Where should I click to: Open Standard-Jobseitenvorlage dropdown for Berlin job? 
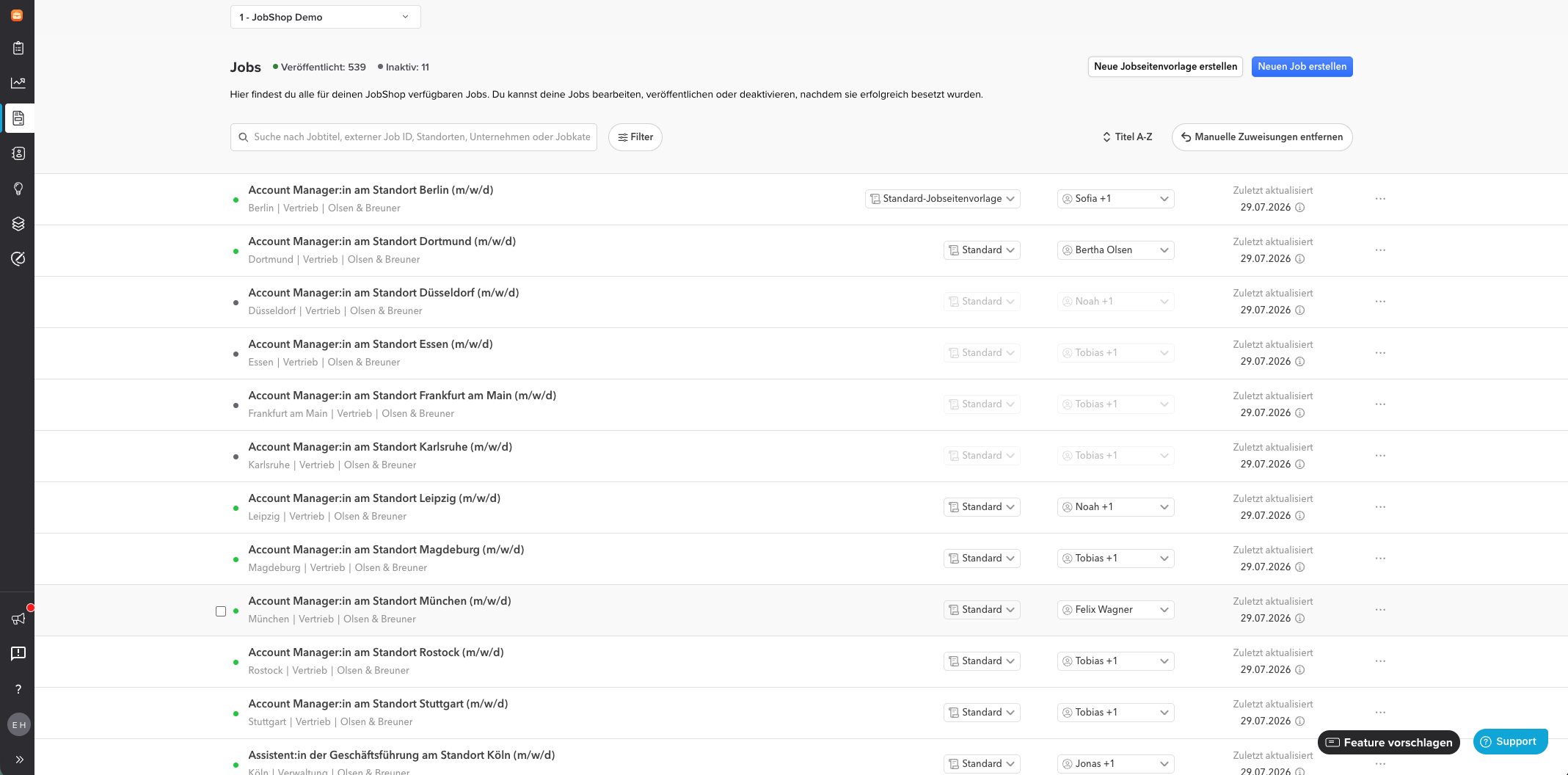coord(942,199)
